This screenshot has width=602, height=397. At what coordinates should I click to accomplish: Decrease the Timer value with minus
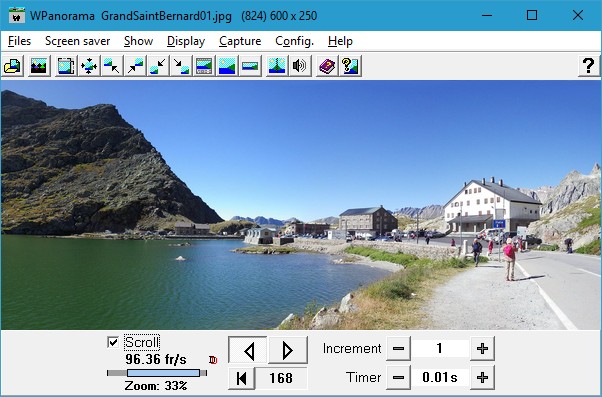[398, 377]
